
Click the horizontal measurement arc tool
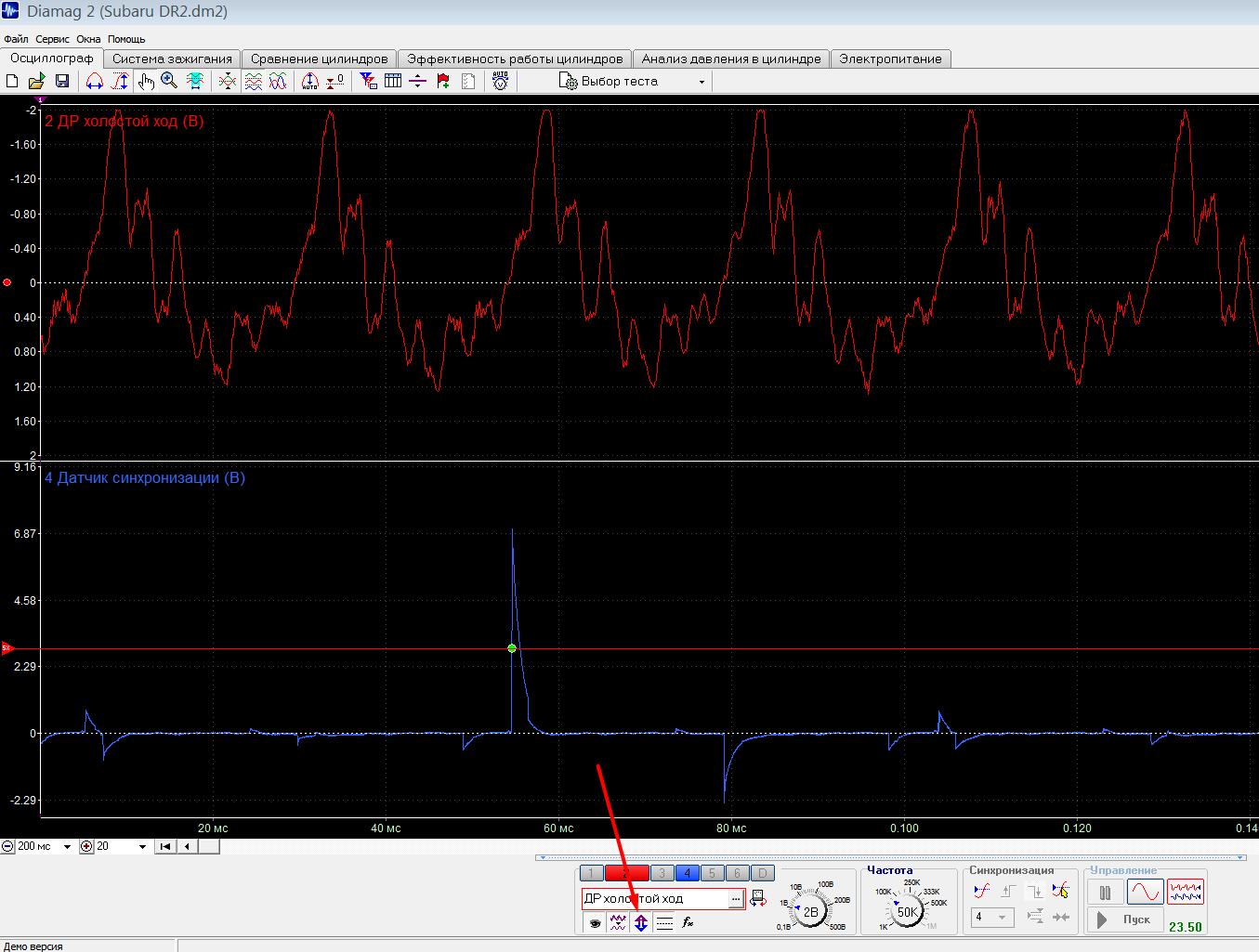point(94,82)
